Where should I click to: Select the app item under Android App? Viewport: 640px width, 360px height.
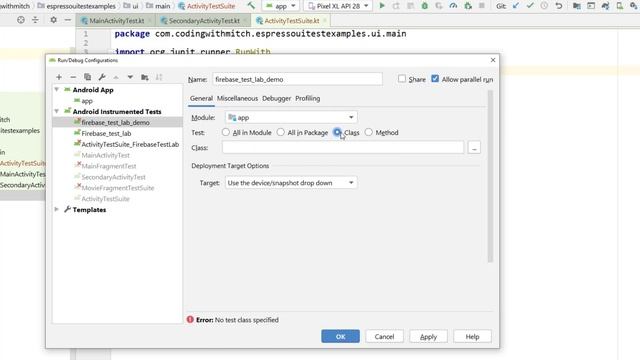tap(87, 101)
